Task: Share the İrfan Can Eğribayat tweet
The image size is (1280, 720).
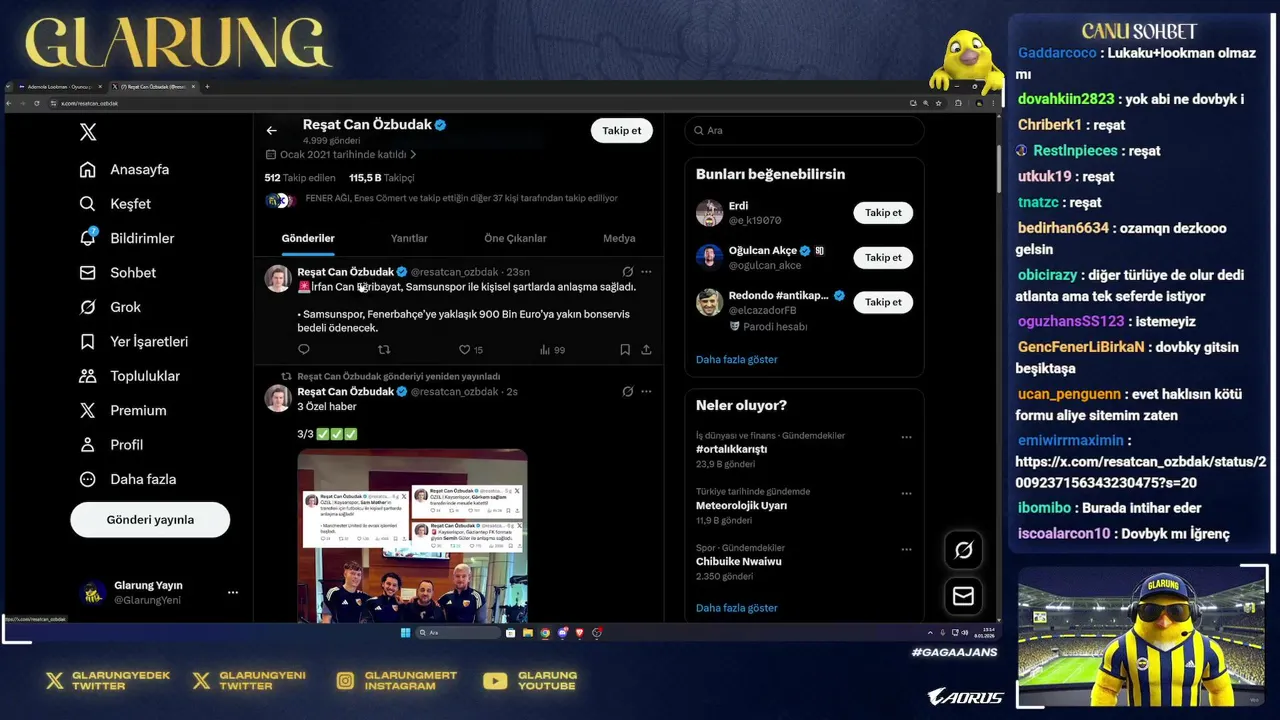Action: (x=646, y=350)
